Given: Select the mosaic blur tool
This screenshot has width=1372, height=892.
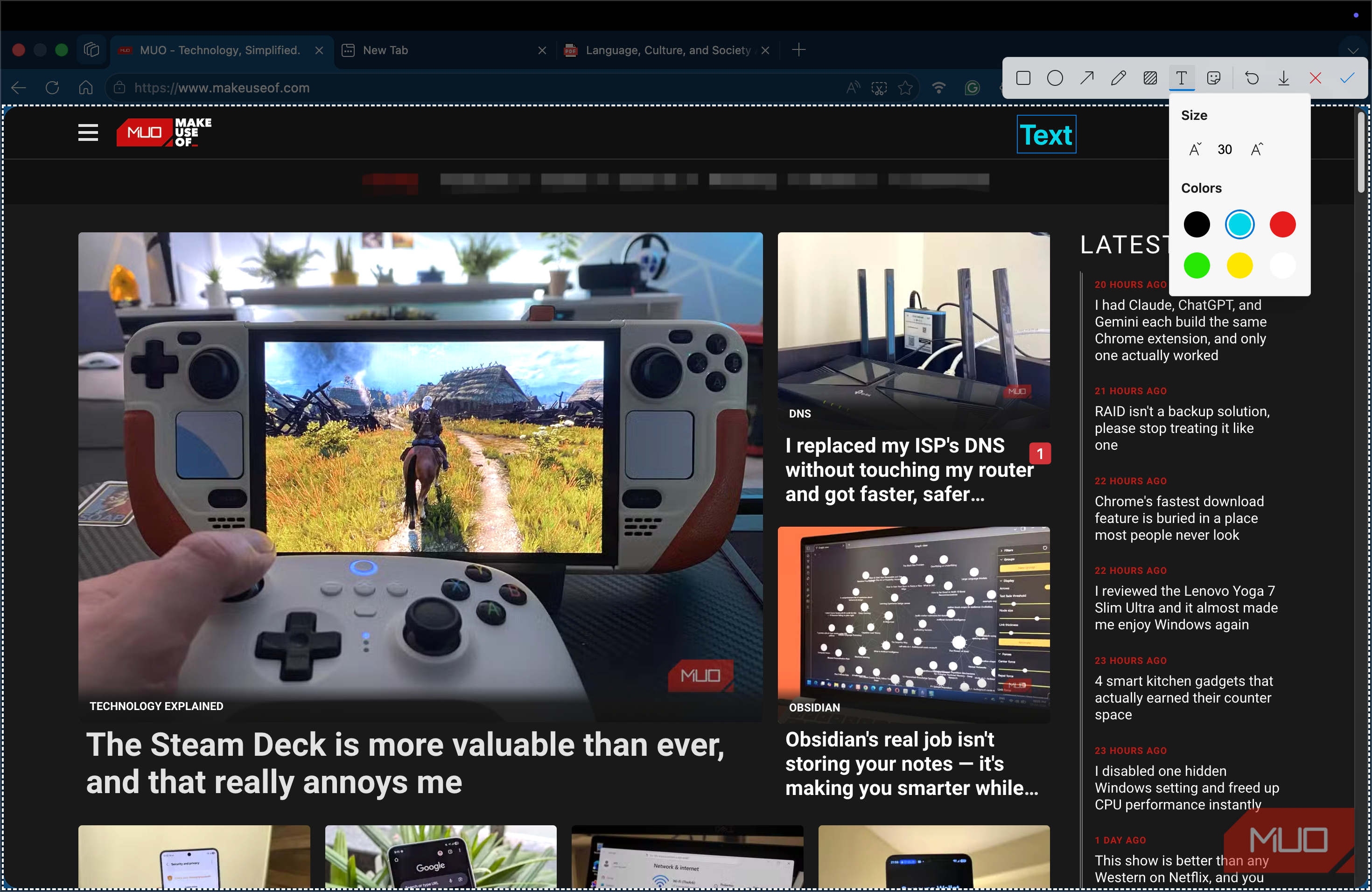Looking at the screenshot, I should [x=1150, y=78].
